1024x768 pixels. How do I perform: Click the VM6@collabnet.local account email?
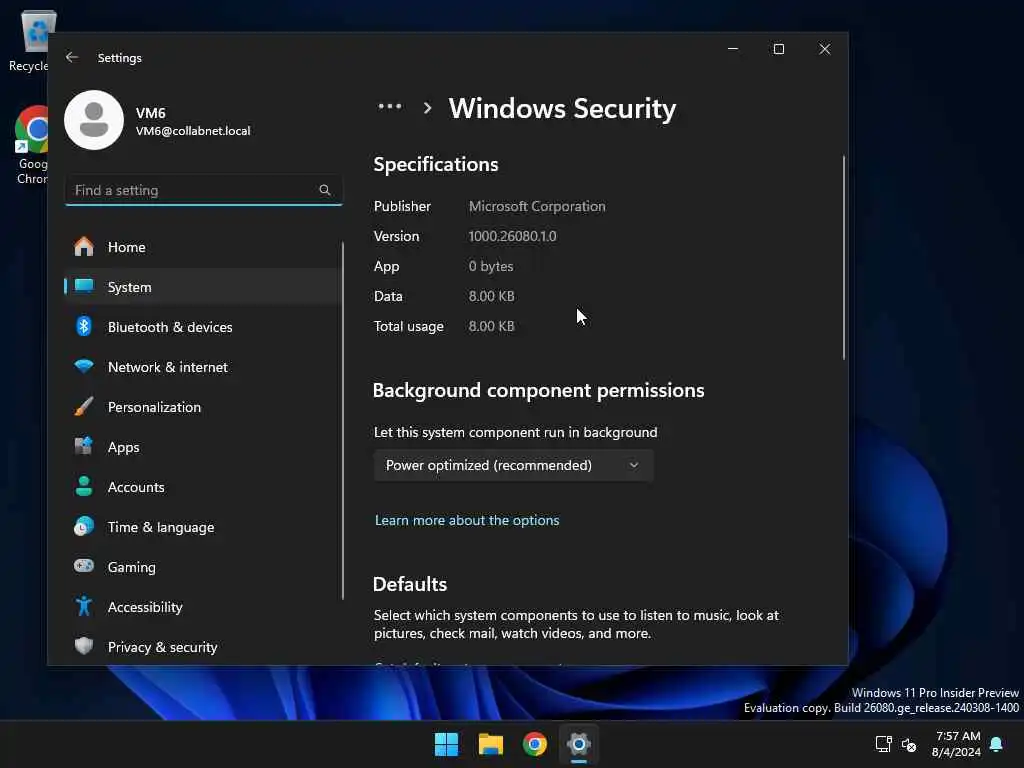click(x=193, y=131)
